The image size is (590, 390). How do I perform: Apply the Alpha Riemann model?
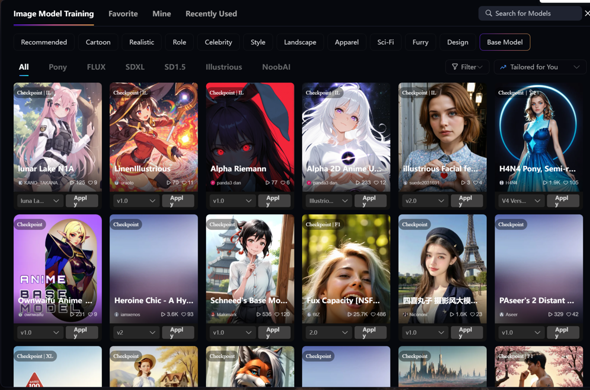[x=274, y=201]
